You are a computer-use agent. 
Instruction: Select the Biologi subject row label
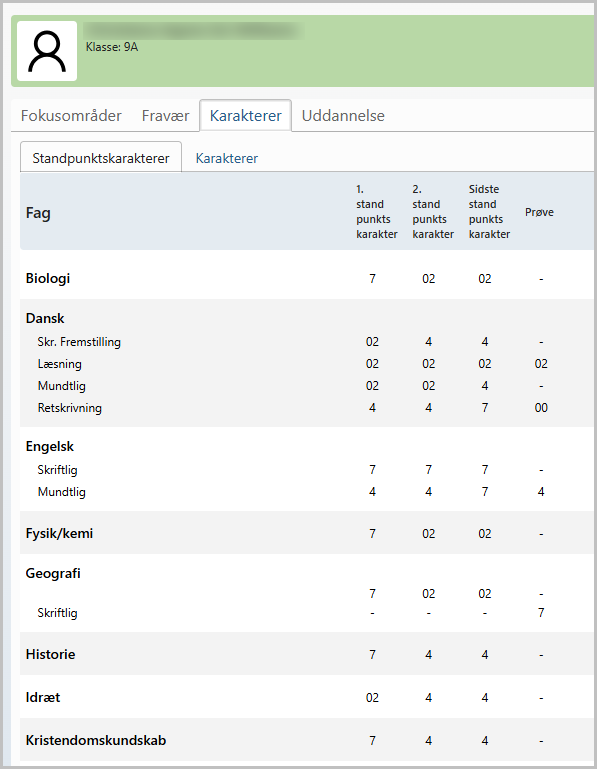[x=48, y=278]
